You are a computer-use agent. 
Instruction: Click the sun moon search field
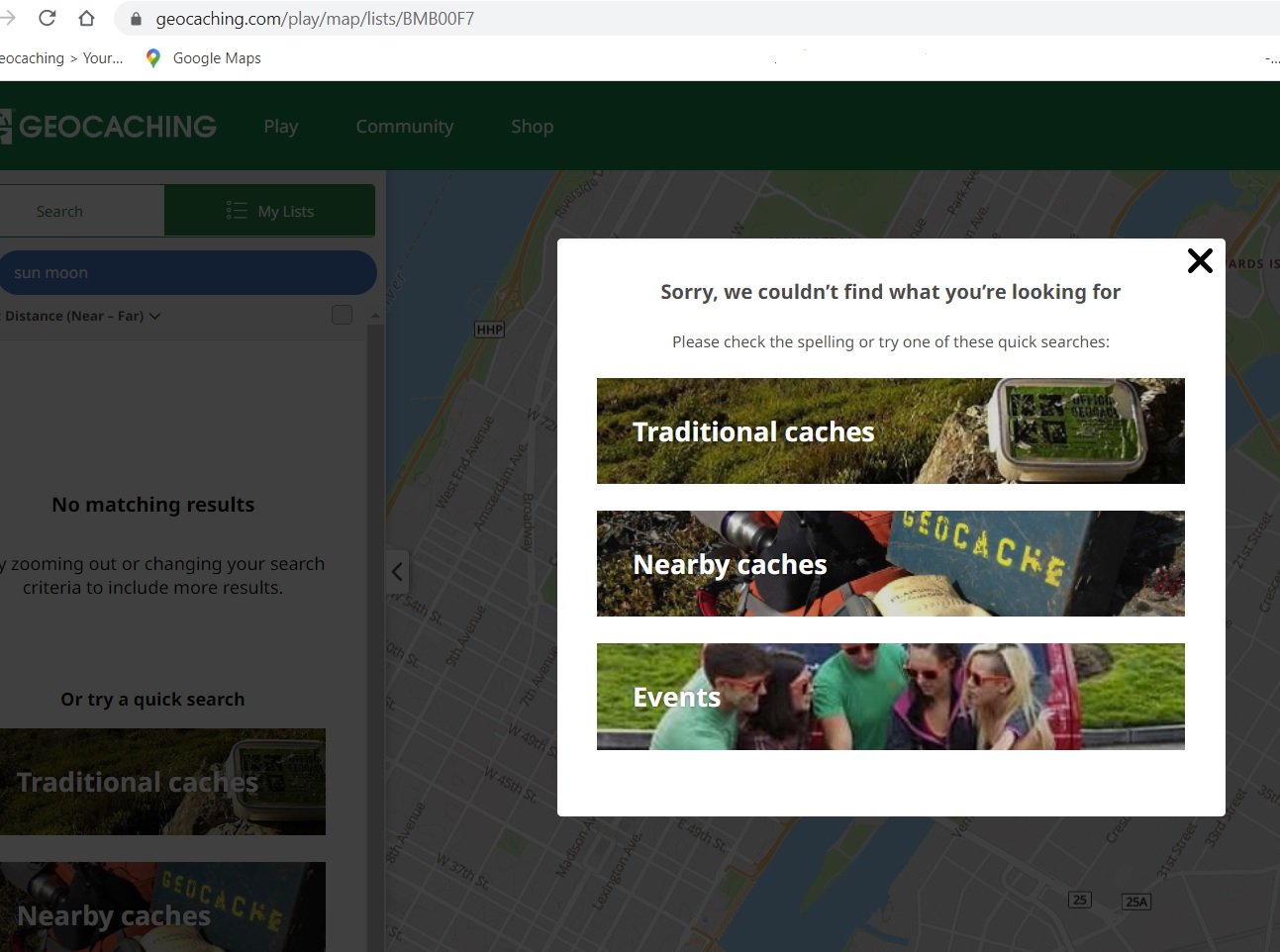click(x=188, y=272)
